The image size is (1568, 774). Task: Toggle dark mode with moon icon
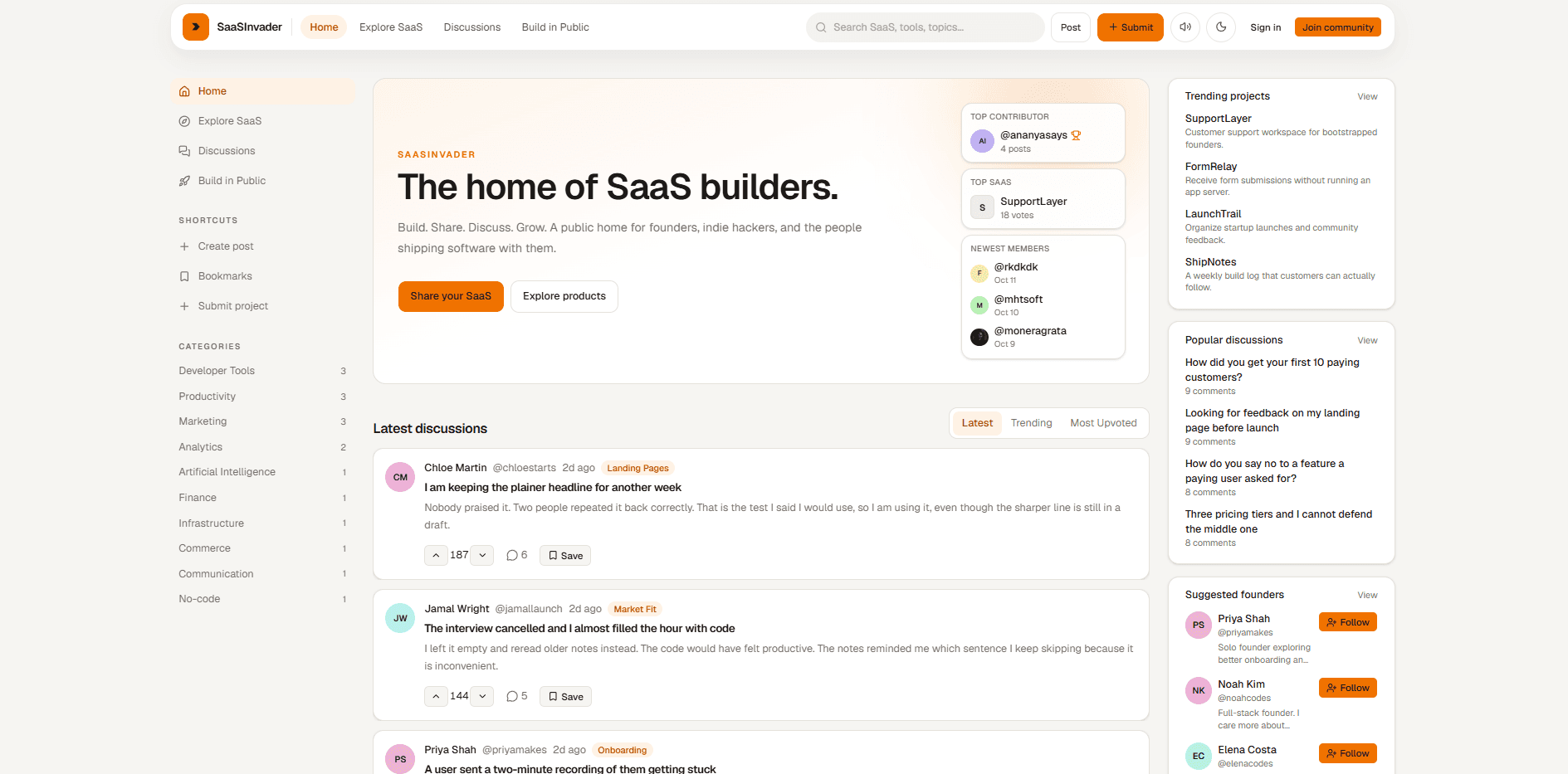coord(1221,27)
